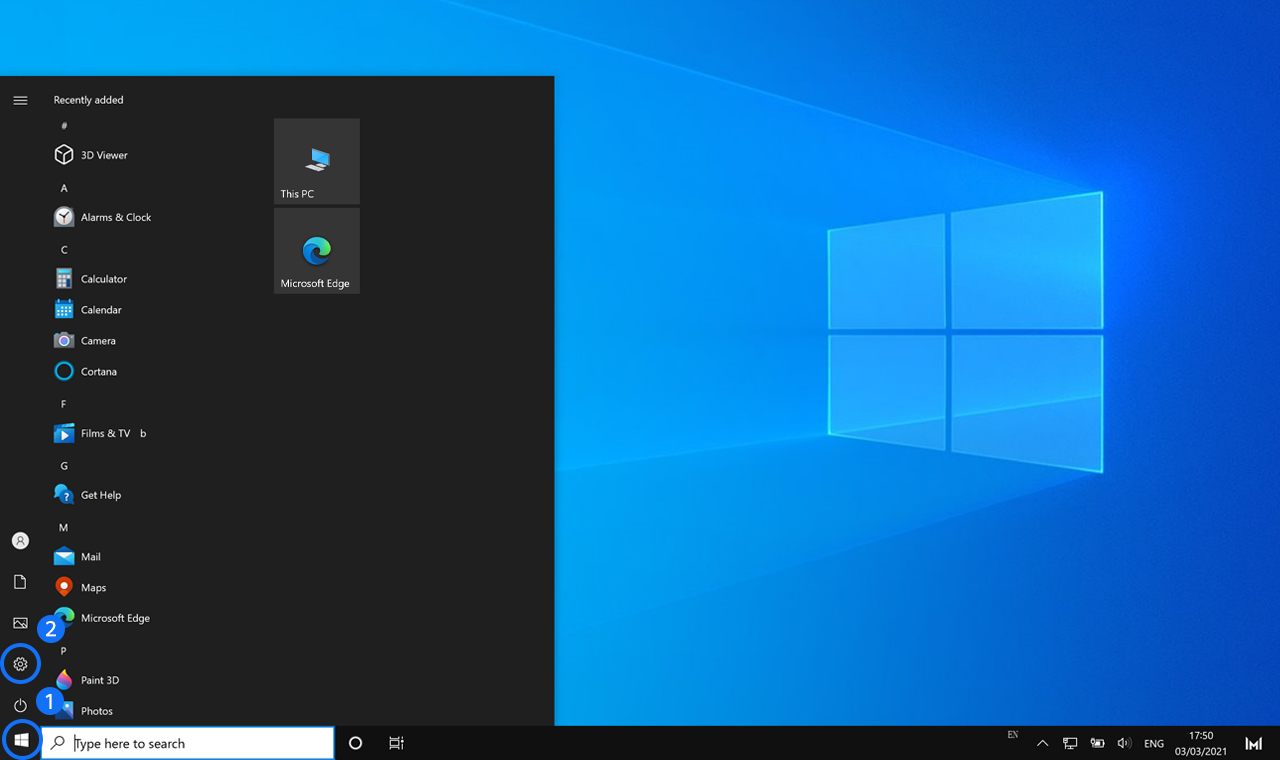Click the Windows Start button

tap(21, 742)
